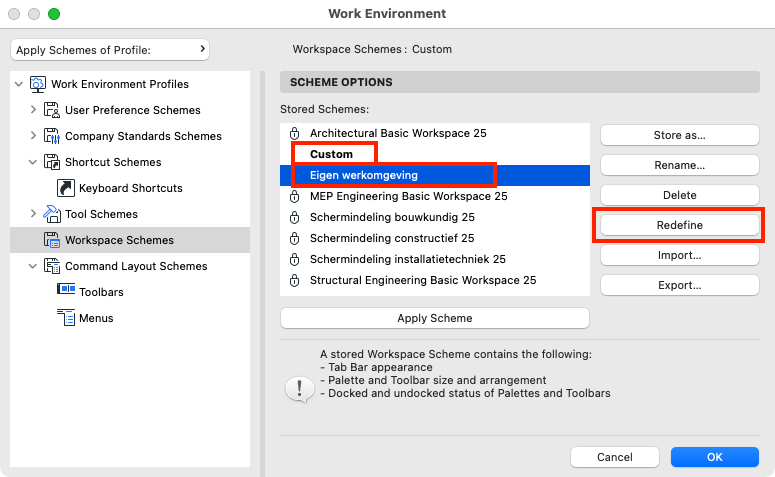Click the Tool Schemes hammer icon
Screen dimensions: 775x477
(52, 214)
